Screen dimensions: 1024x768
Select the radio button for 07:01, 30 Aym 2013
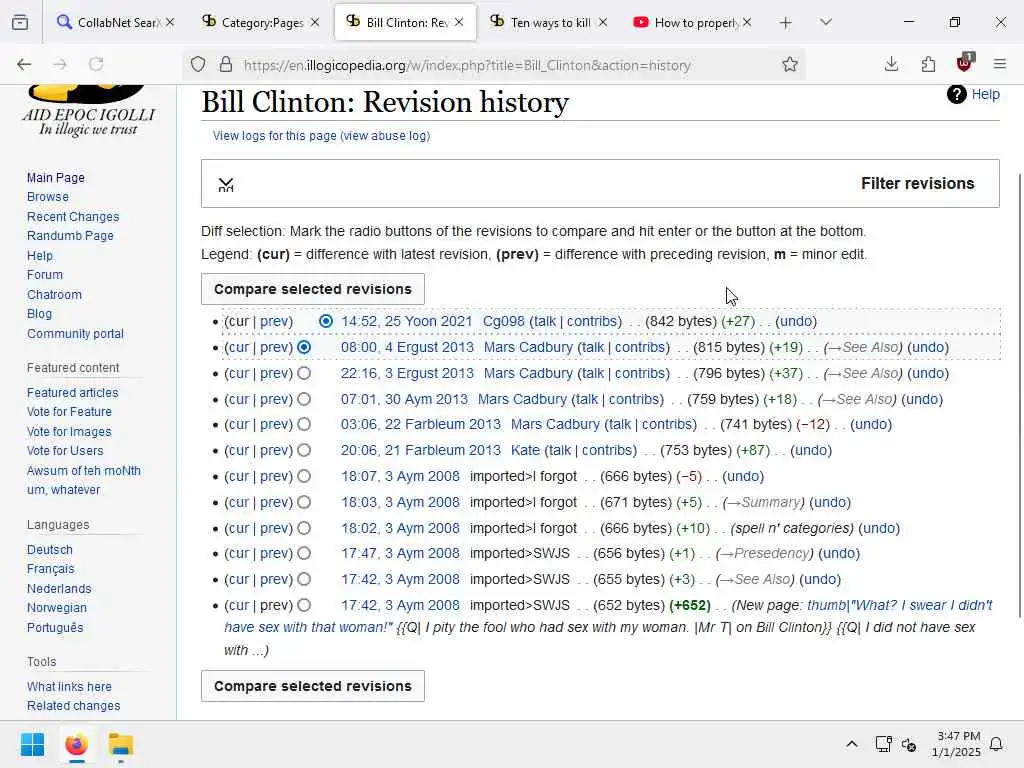click(x=304, y=399)
